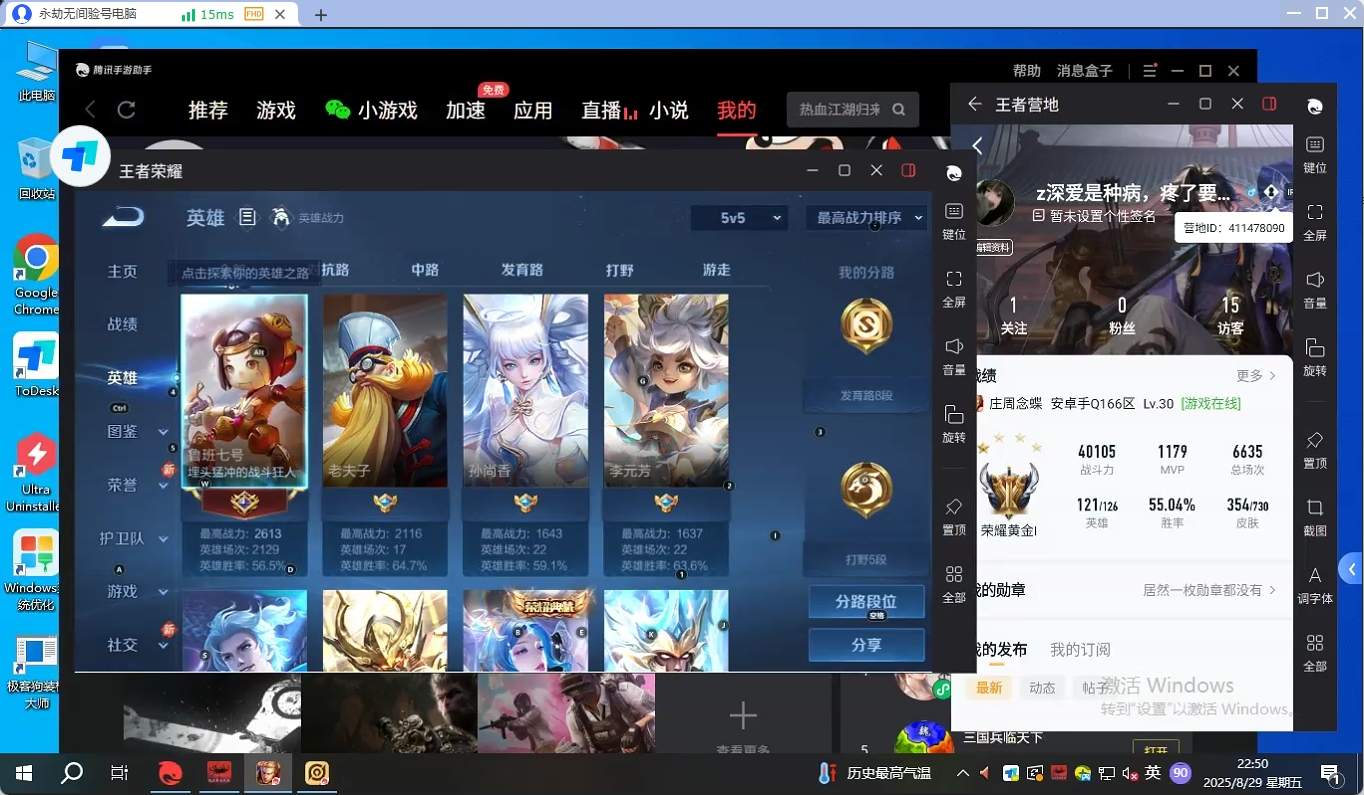Viewport: 1364px width, 795px height.
Task: Click 全部 grid icon in 王者荣耀 side toolbar
Action: point(954,574)
